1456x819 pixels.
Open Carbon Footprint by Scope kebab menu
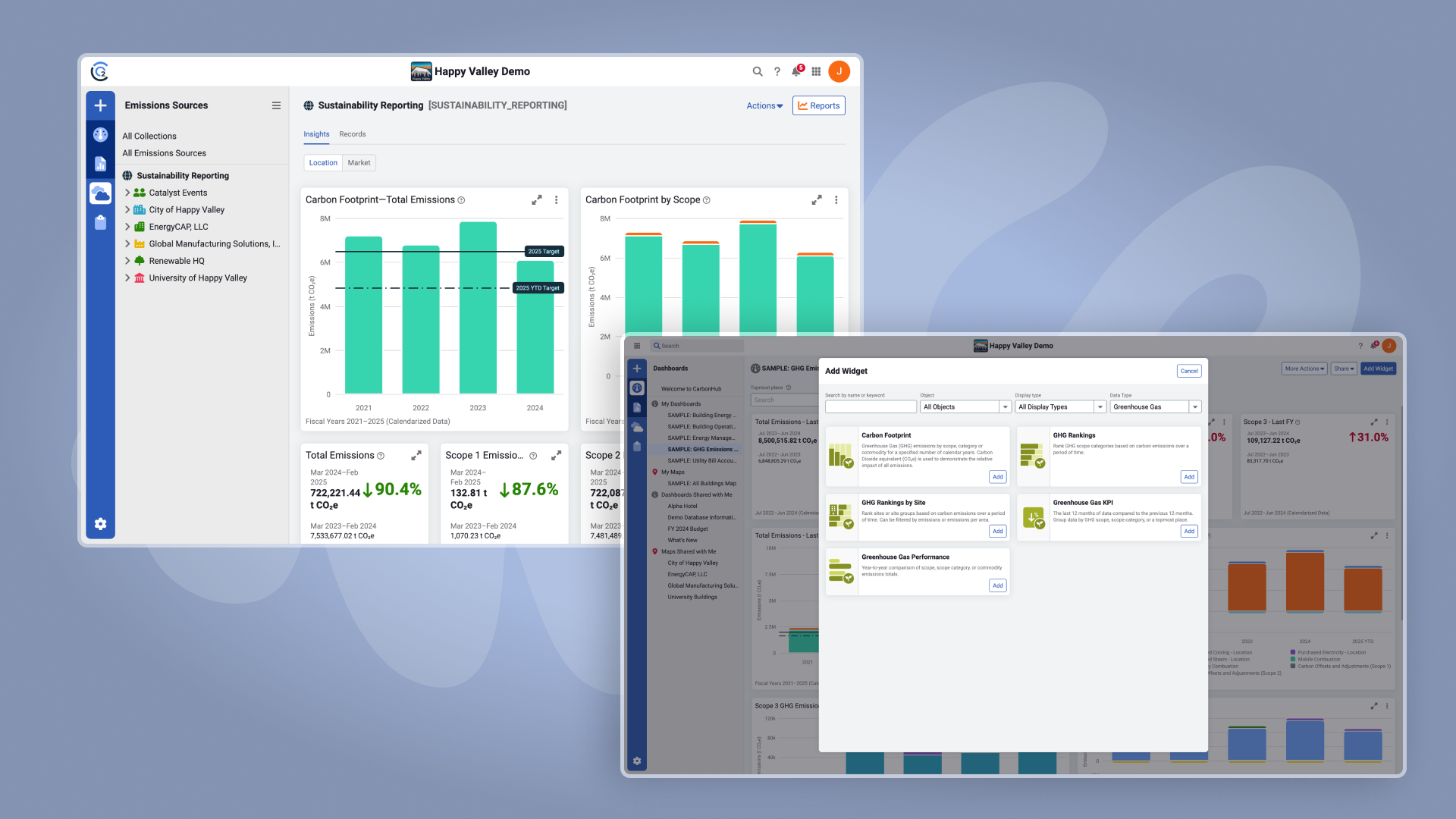click(836, 200)
